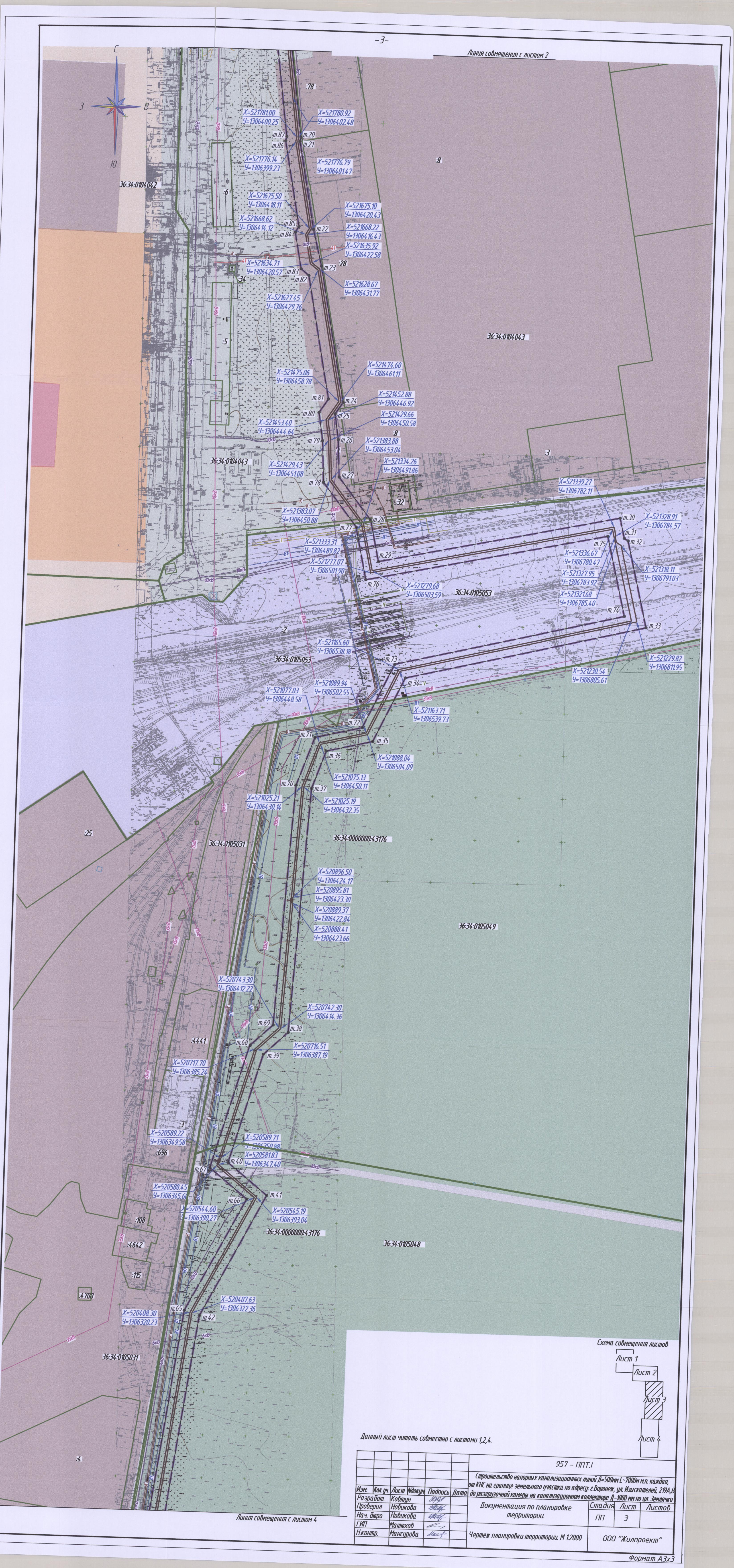Screen dimensions: 734x1568
Task: Click coordinate label X=521339.27
Action: (575, 482)
